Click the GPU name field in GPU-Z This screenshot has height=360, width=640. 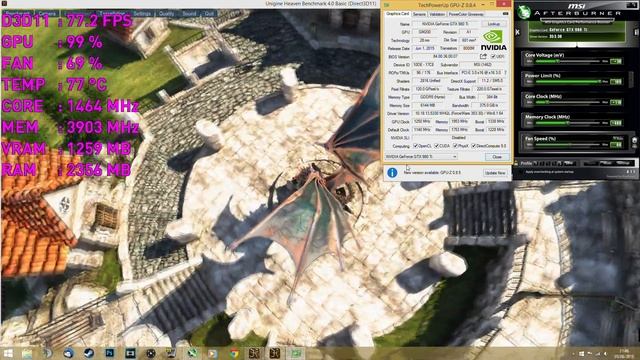click(446, 24)
